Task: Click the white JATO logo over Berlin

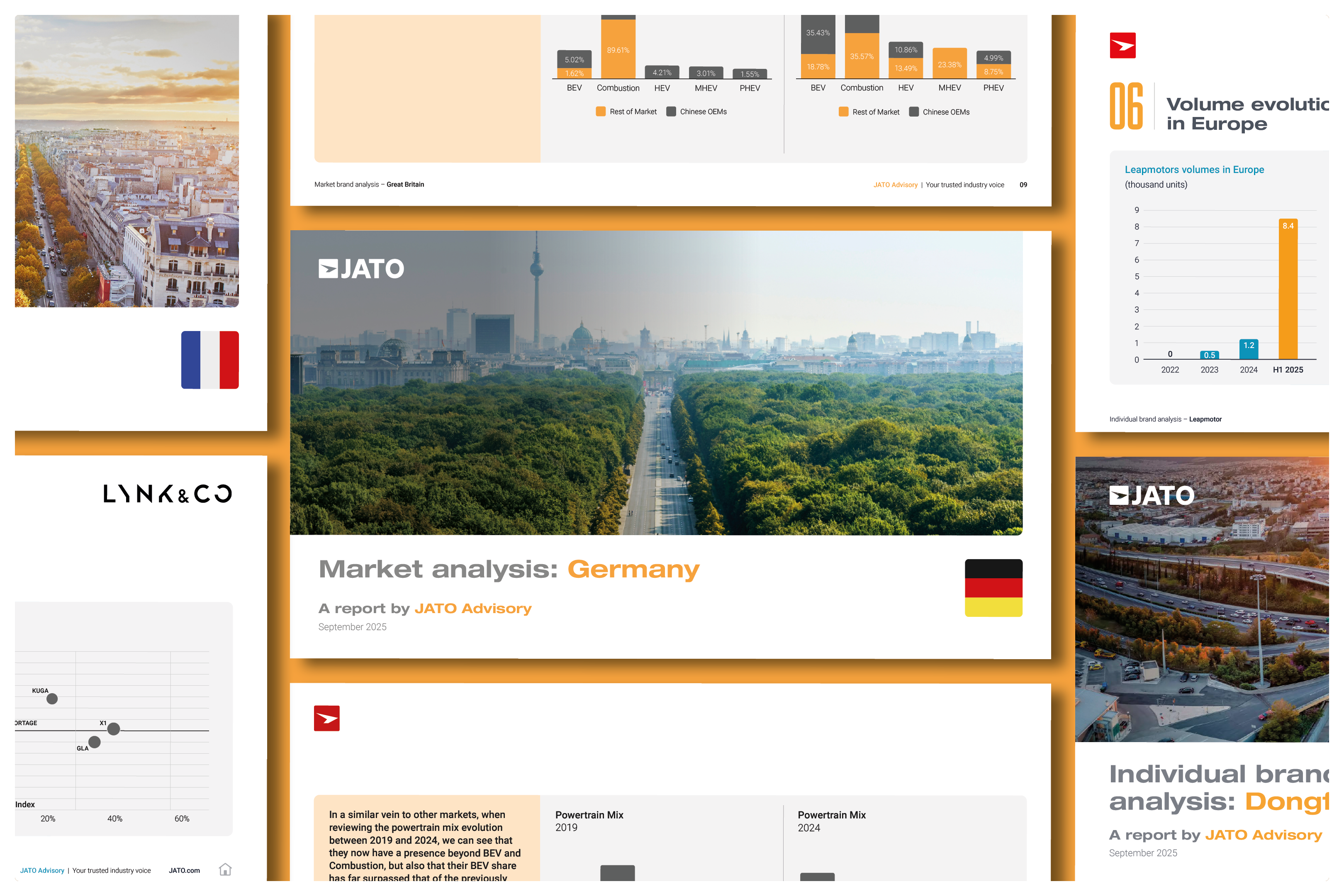Action: [x=361, y=268]
